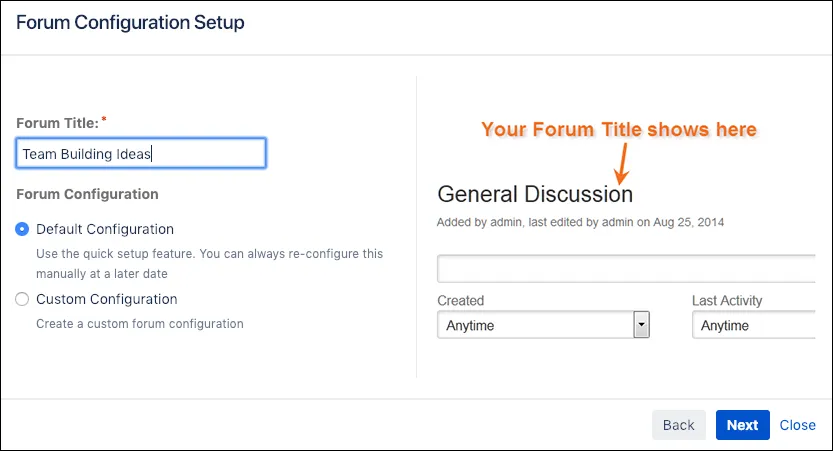
Task: Click the 'Created' filter label
Action: pyautogui.click(x=461, y=301)
